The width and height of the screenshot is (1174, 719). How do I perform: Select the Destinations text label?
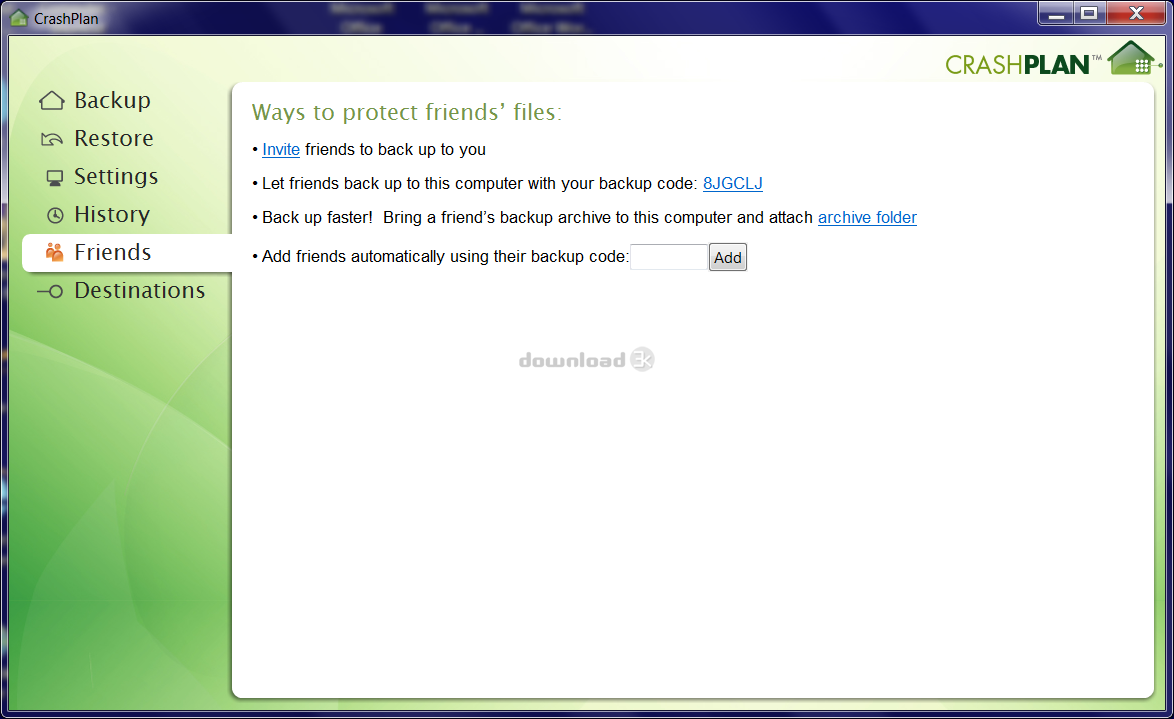coord(139,291)
